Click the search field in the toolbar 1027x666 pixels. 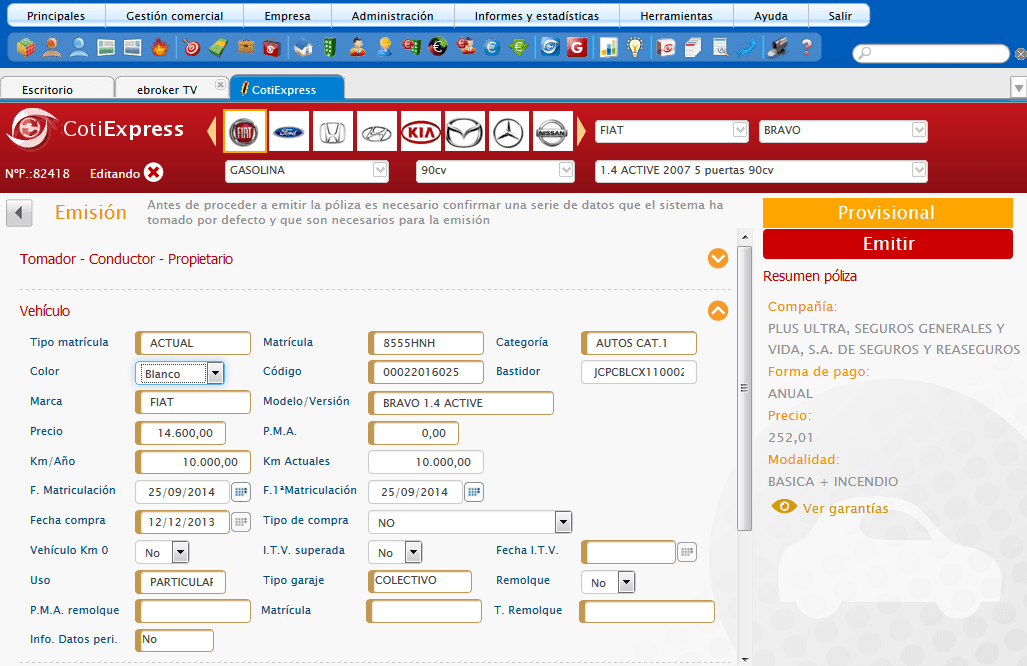[931, 53]
